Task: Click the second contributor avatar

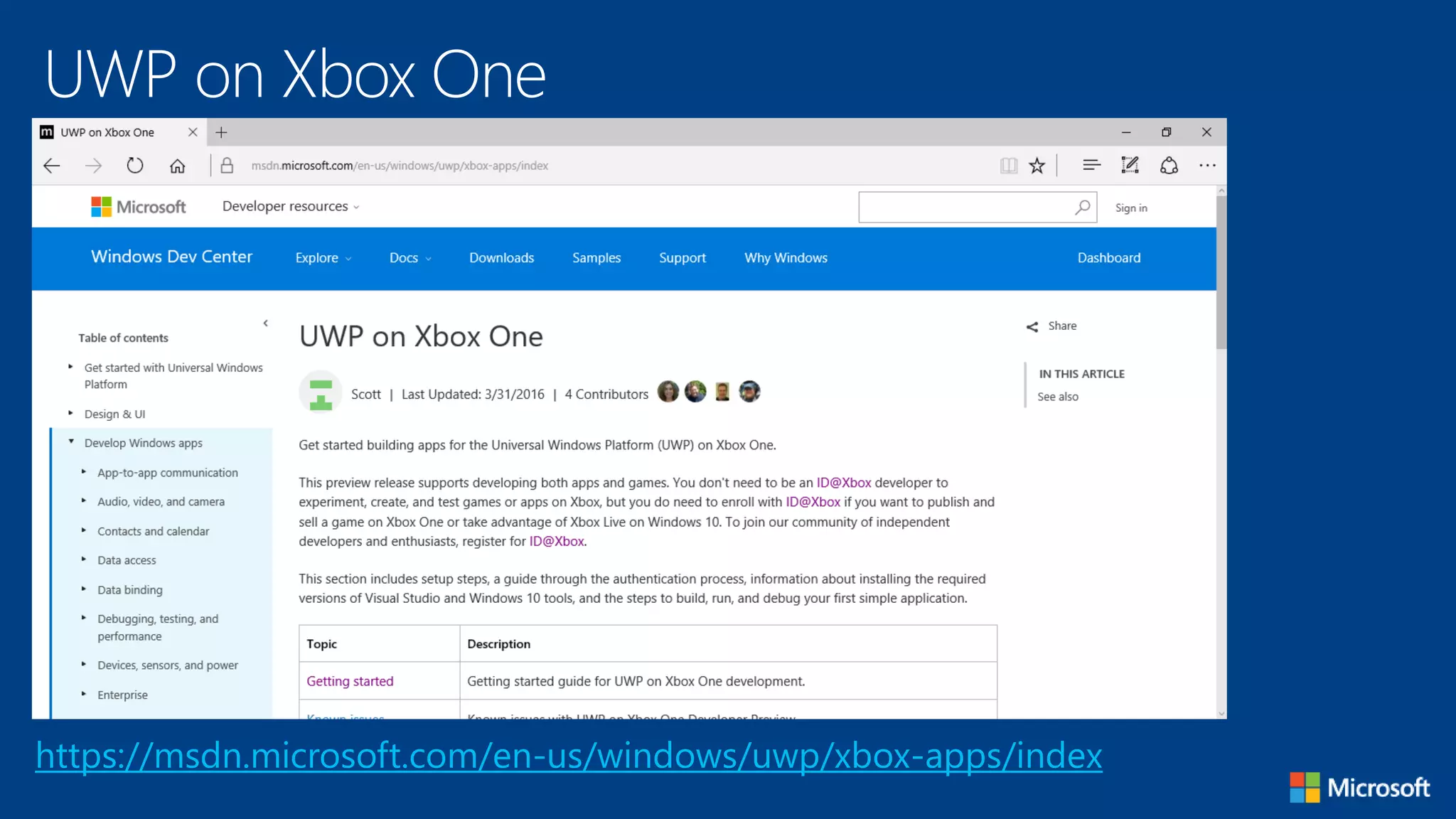Action: tap(695, 392)
